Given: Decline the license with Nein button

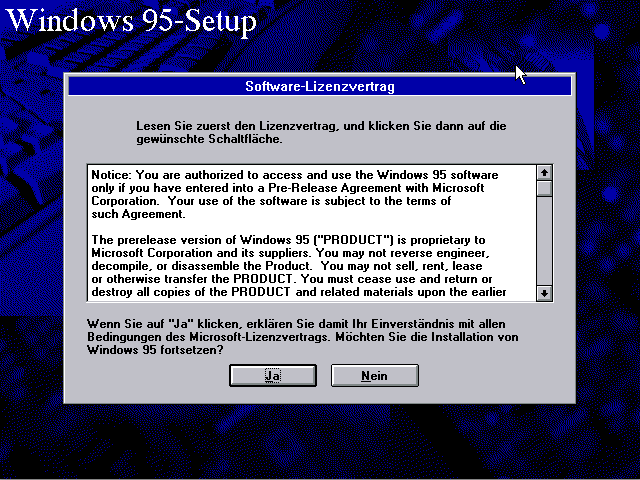Looking at the screenshot, I should [x=374, y=375].
